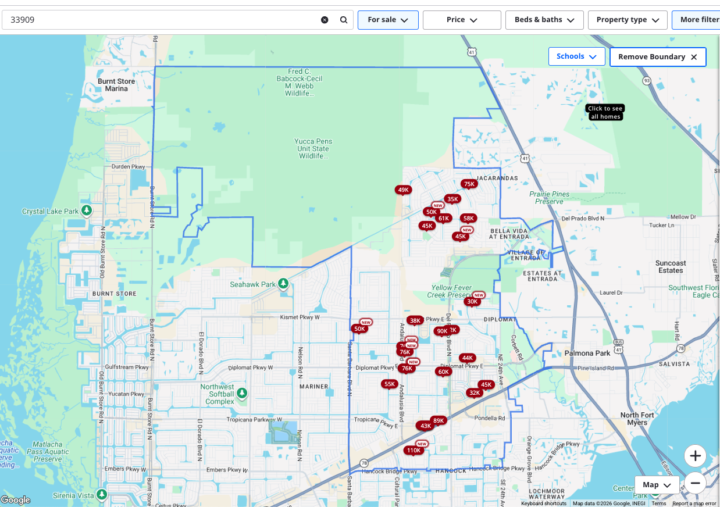
Task: Select the Seahawk Park marker icon
Action: [x=283, y=284]
